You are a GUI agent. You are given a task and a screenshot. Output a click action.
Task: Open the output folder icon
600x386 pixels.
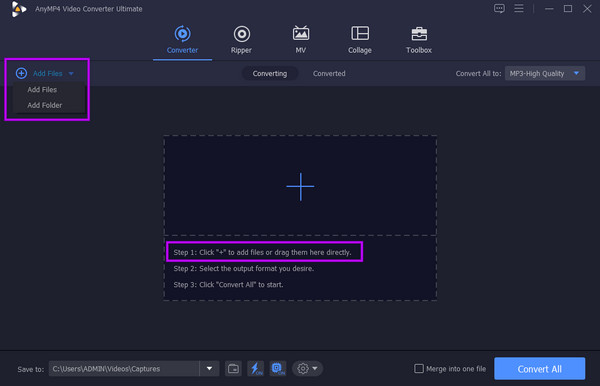point(233,369)
